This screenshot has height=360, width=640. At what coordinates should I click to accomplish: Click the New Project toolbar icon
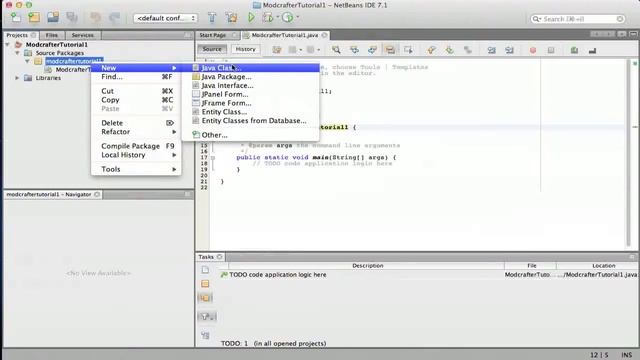(34, 18)
